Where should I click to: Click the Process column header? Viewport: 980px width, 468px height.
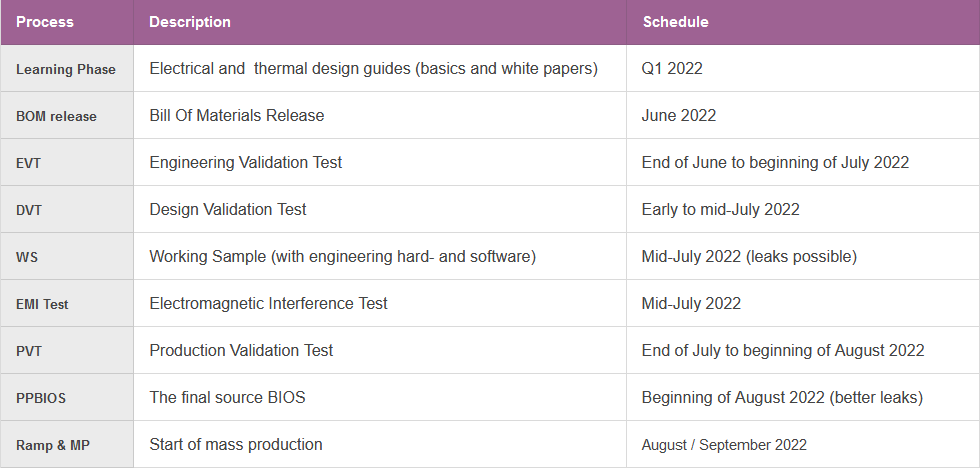tap(44, 22)
